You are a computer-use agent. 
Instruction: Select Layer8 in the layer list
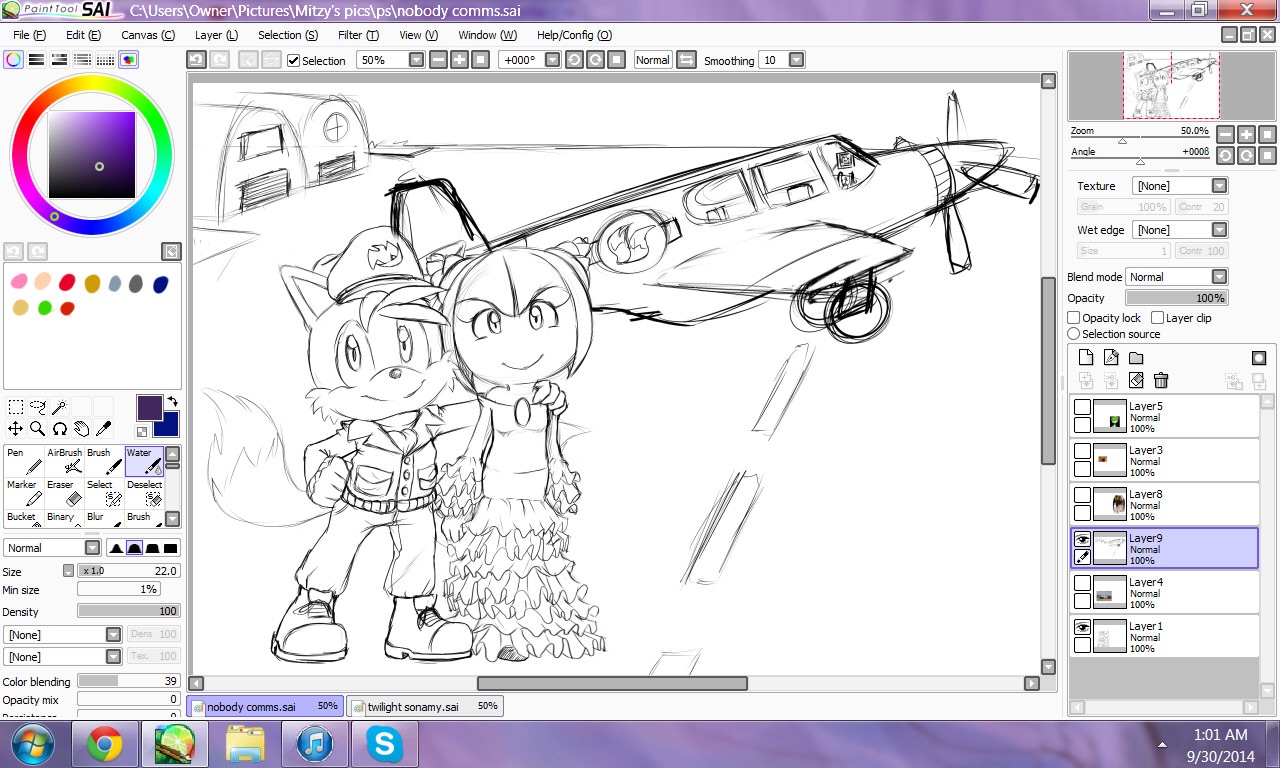(1165, 504)
